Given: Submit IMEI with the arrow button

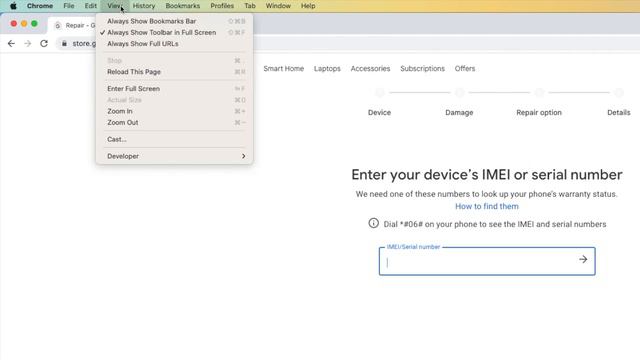Looking at the screenshot, I should (583, 259).
